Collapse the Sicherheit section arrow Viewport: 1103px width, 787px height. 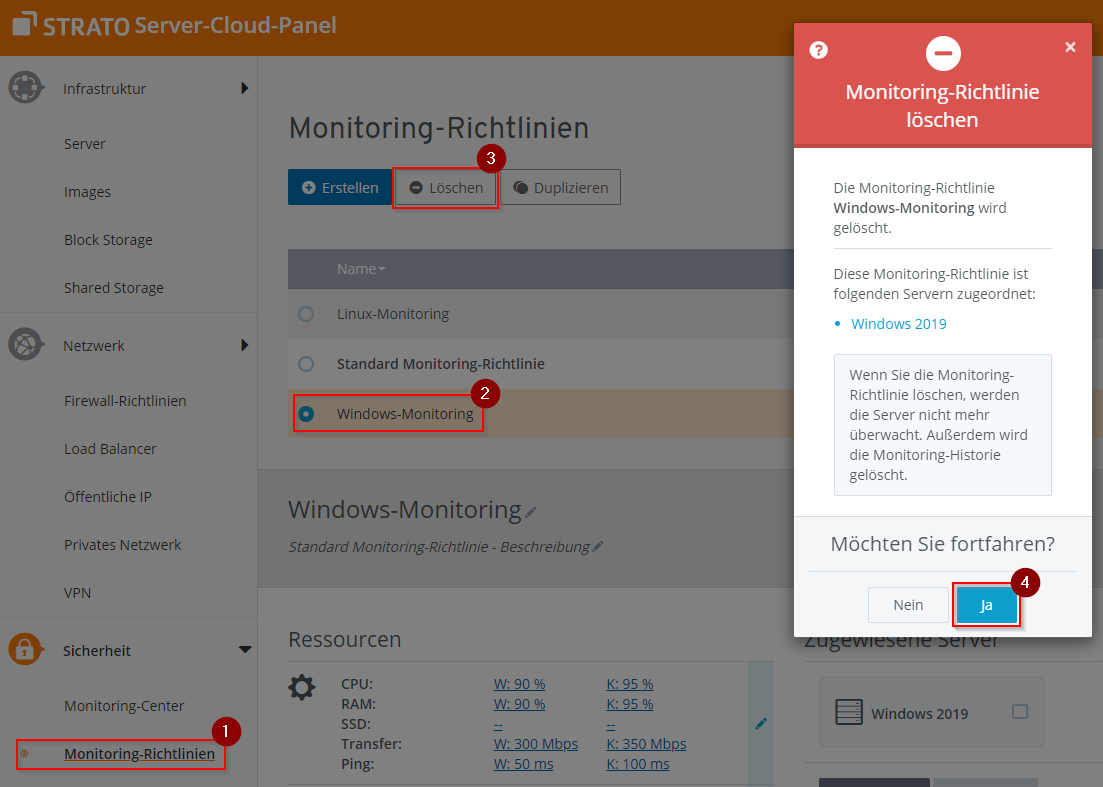click(x=245, y=650)
